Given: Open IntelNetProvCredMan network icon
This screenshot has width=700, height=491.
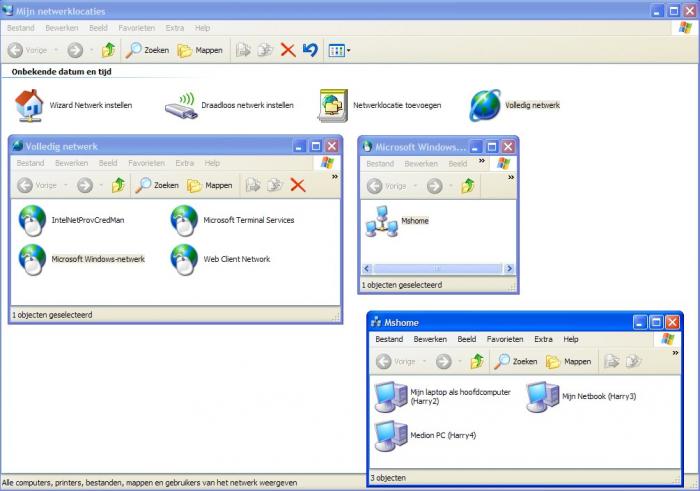Looking at the screenshot, I should (32, 221).
